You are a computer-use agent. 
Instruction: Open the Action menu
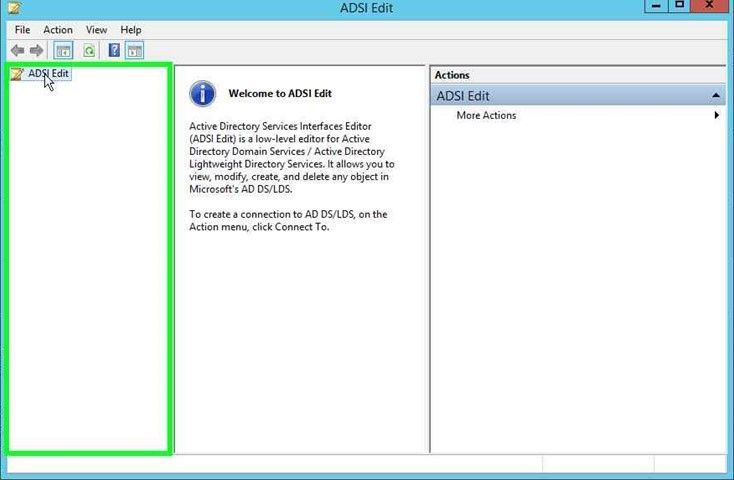(x=58, y=30)
